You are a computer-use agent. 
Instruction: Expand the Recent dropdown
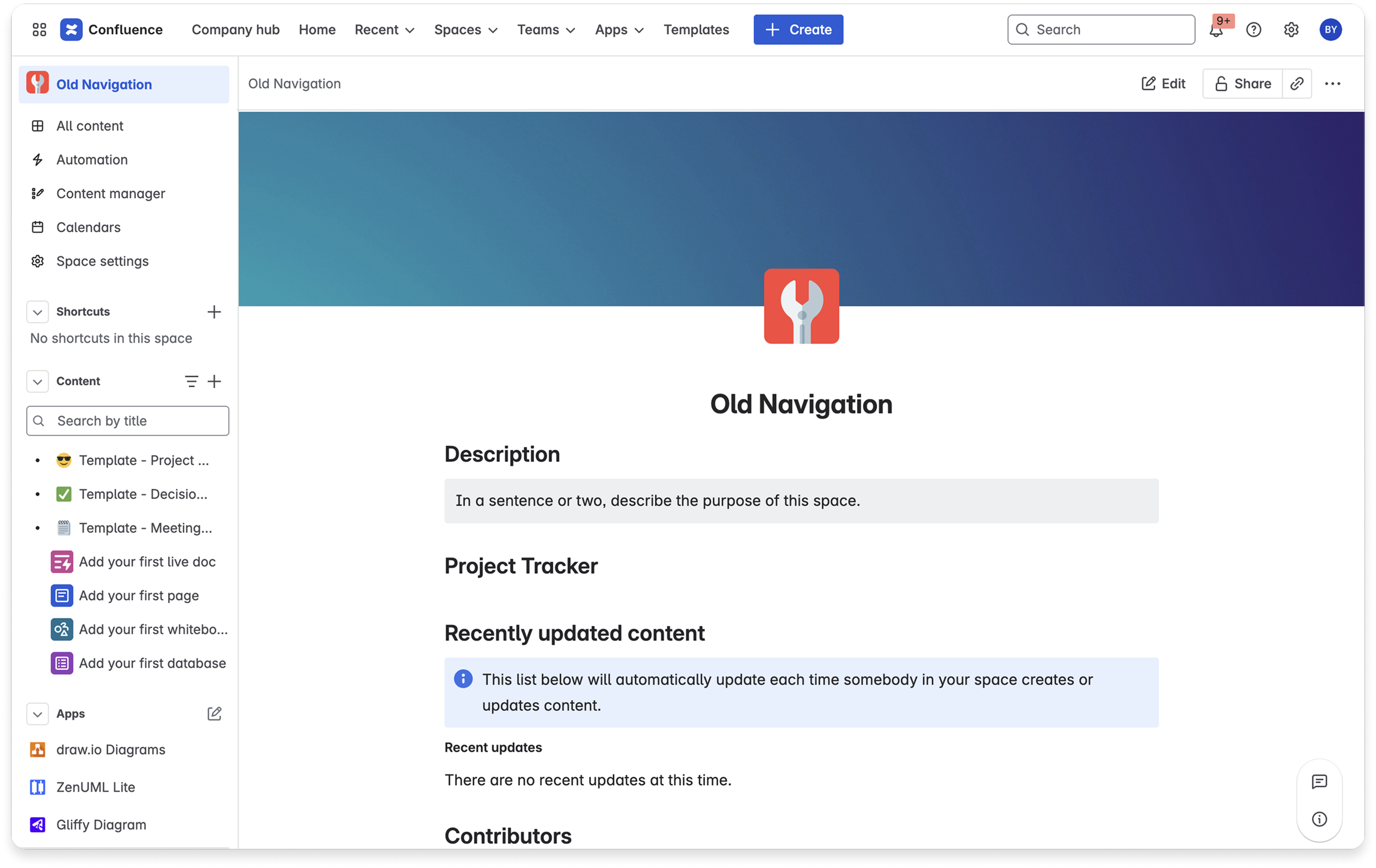click(x=384, y=30)
